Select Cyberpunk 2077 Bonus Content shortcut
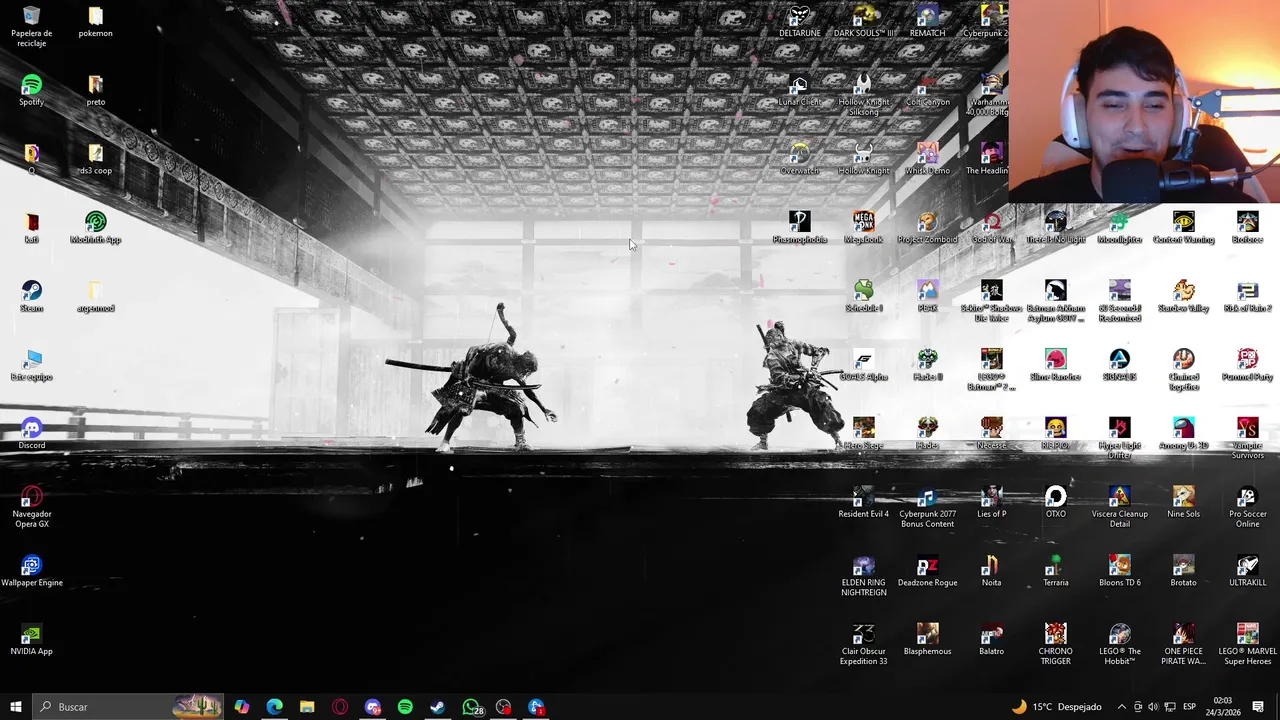The width and height of the screenshot is (1280, 720). tap(927, 507)
